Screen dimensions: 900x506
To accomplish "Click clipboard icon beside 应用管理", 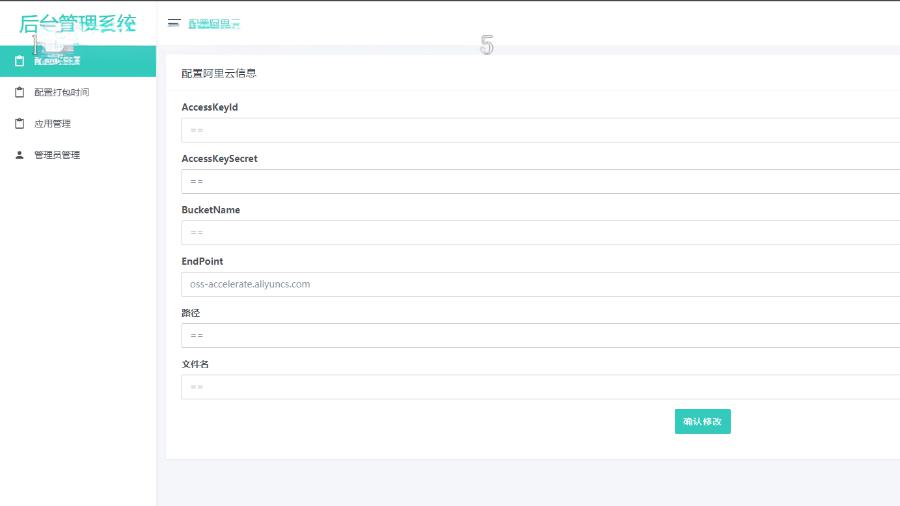I will pyautogui.click(x=20, y=123).
